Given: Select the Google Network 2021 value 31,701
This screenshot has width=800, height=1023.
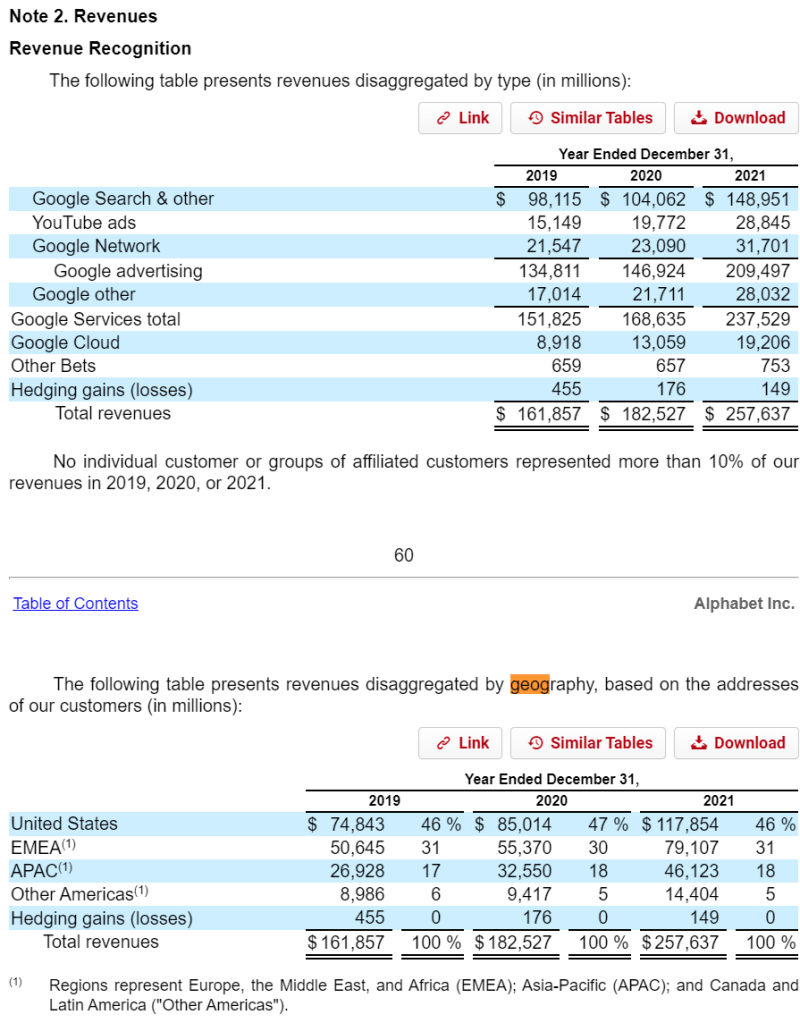Looking at the screenshot, I should (763, 246).
